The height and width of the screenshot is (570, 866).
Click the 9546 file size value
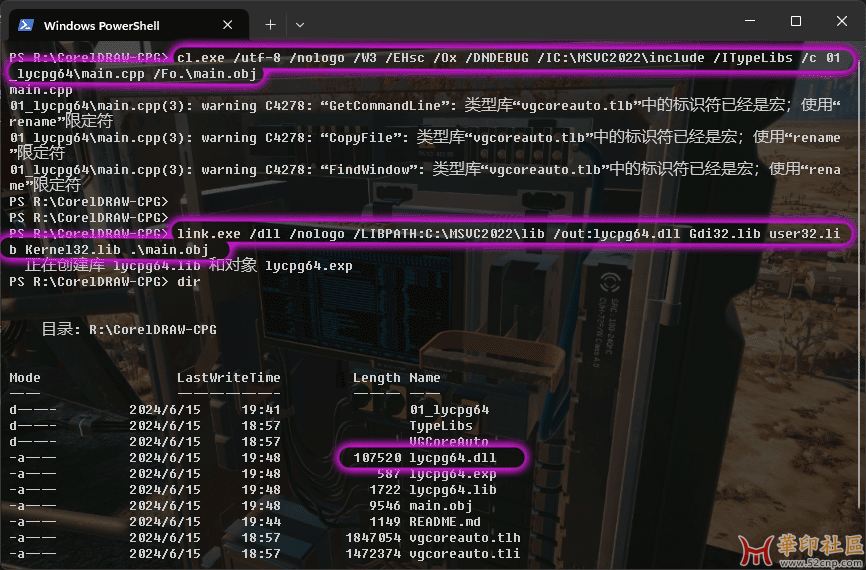click(x=385, y=506)
